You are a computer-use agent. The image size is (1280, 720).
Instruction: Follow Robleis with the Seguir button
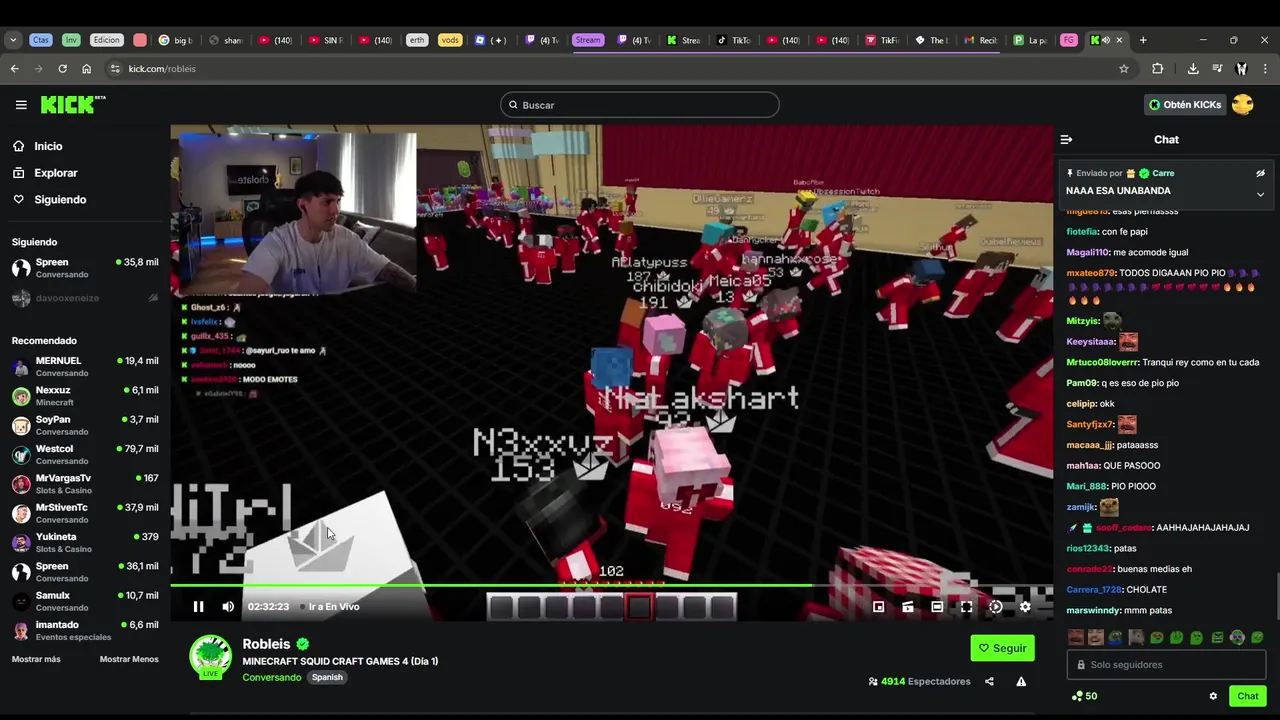(1002, 648)
